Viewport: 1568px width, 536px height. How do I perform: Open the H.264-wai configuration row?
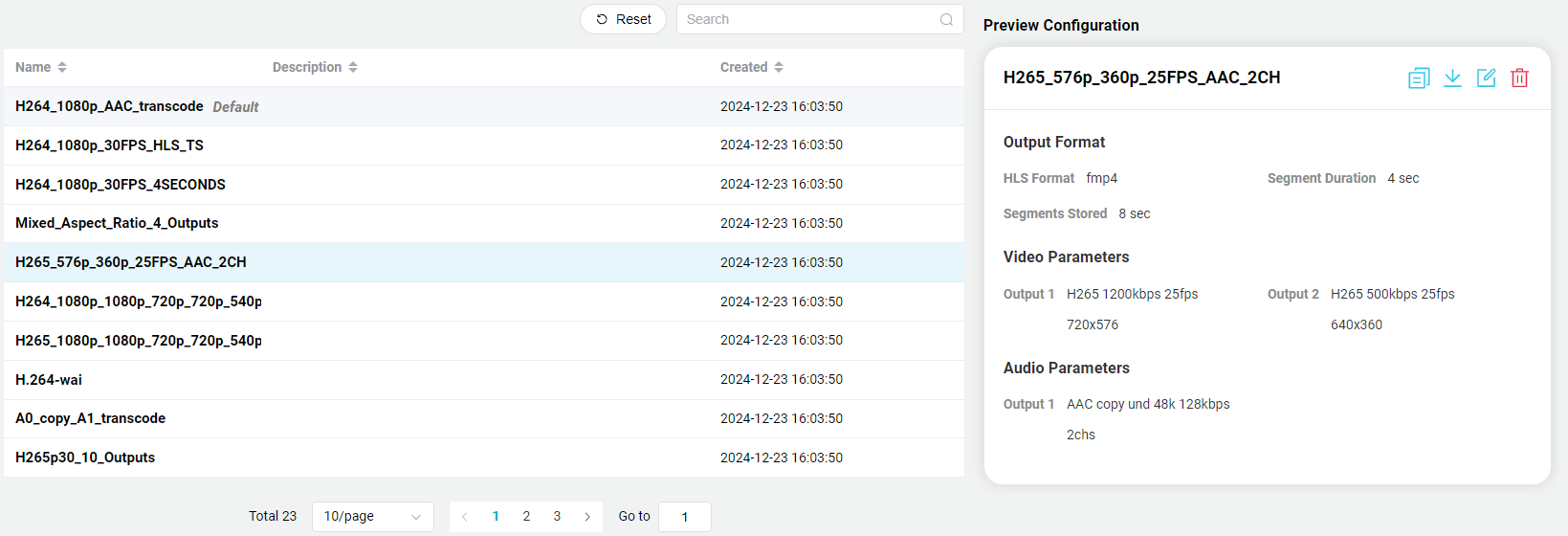(49, 380)
